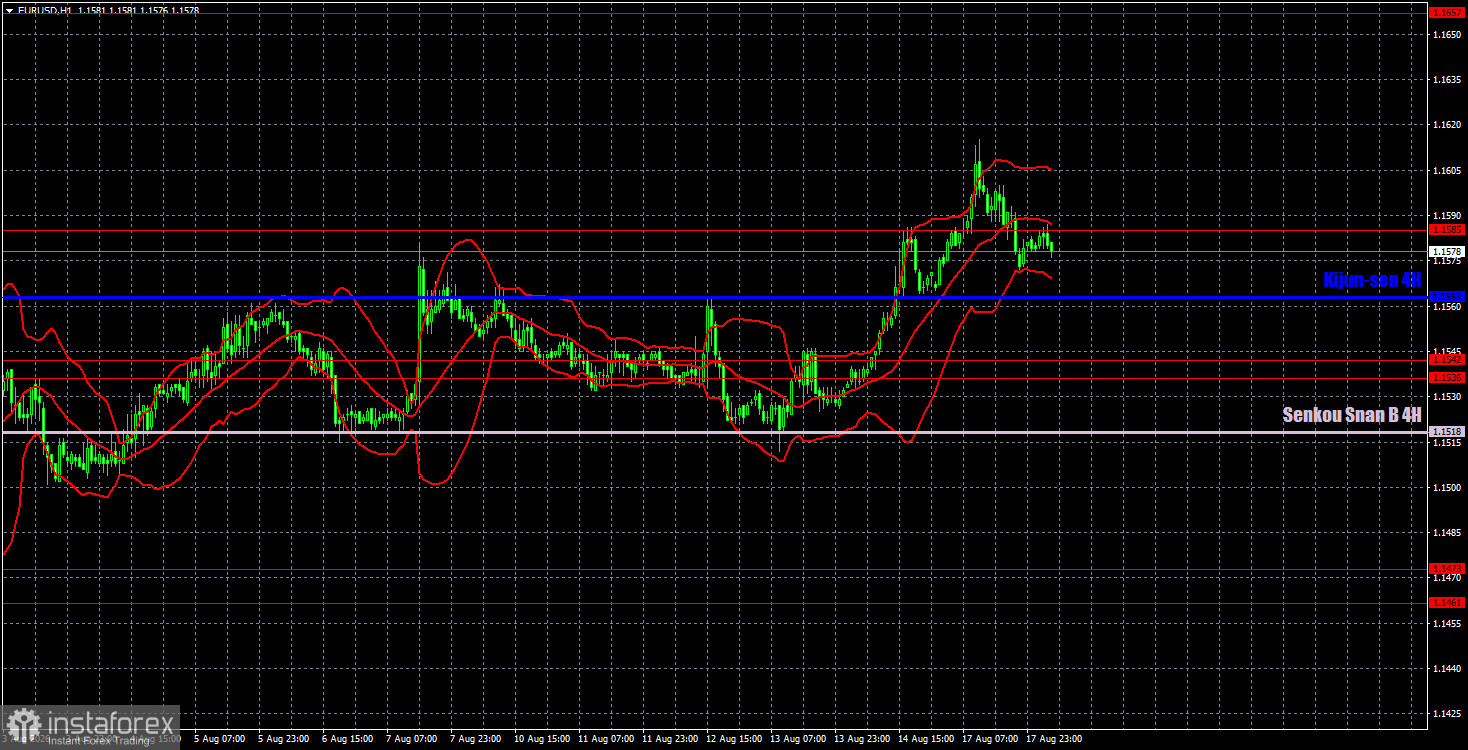Click the 17 Aug 07:00 time label
1468x750 pixels.
pos(991,740)
